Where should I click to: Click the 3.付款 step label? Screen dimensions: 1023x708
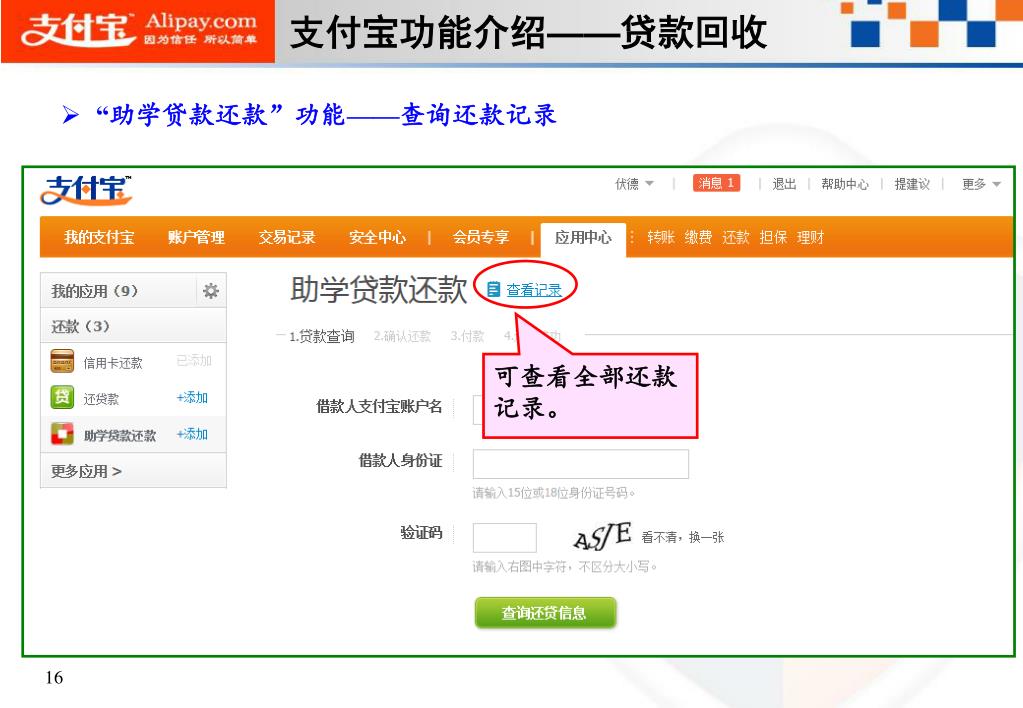point(467,336)
